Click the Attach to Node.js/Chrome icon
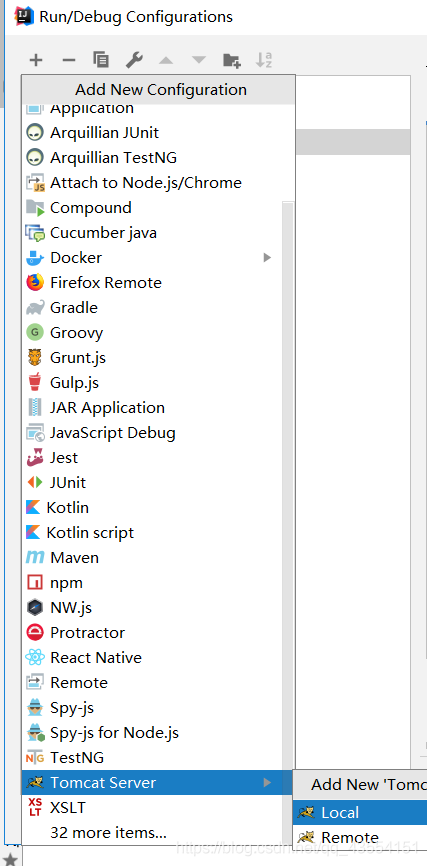This screenshot has height=866, width=427. [x=35, y=183]
